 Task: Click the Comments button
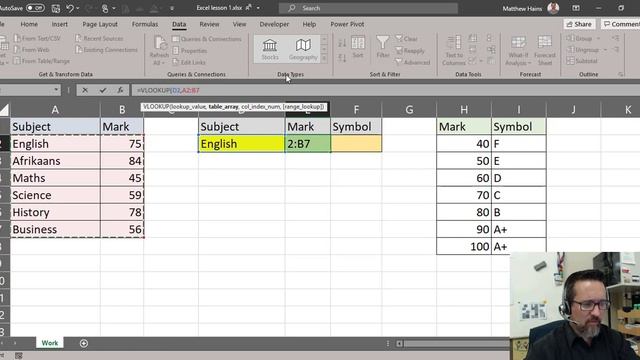point(621,24)
